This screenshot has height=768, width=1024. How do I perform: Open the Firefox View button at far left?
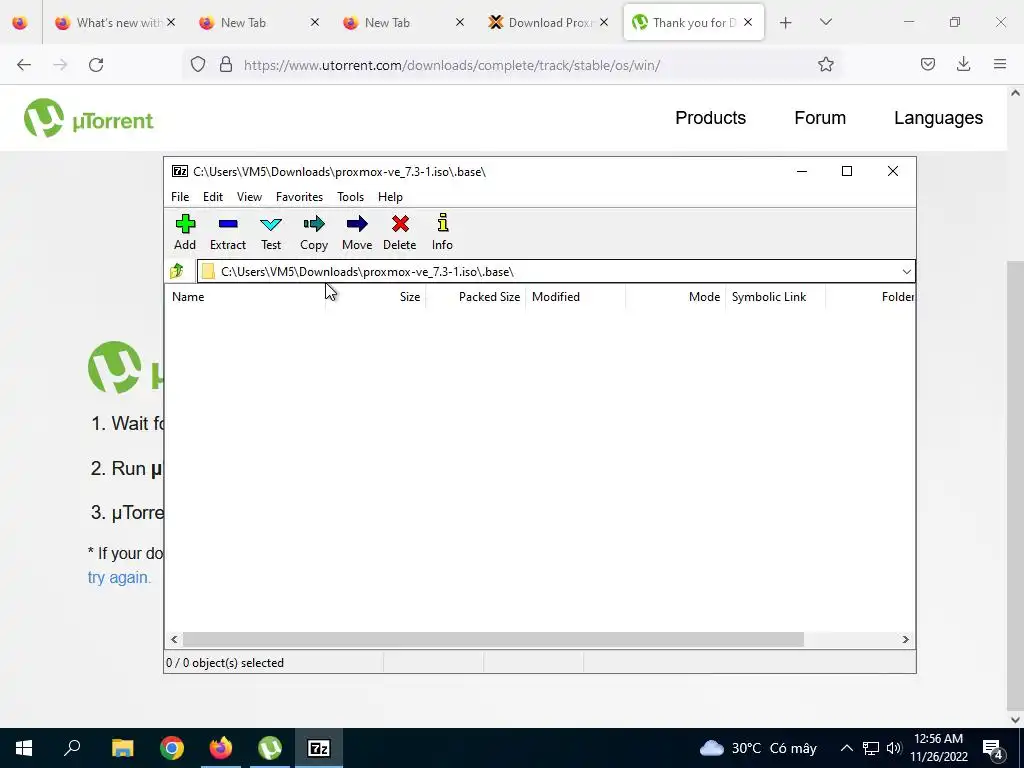[20, 23]
